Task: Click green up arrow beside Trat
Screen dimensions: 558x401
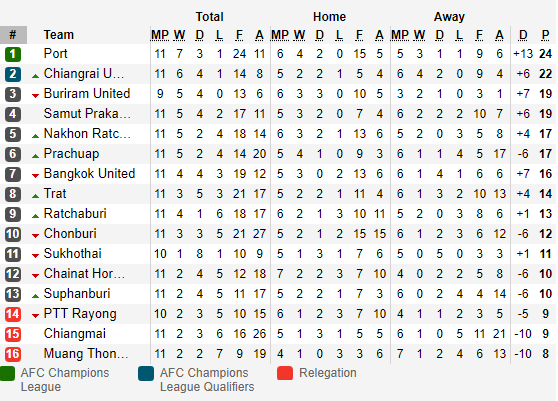Action: [x=35, y=196]
